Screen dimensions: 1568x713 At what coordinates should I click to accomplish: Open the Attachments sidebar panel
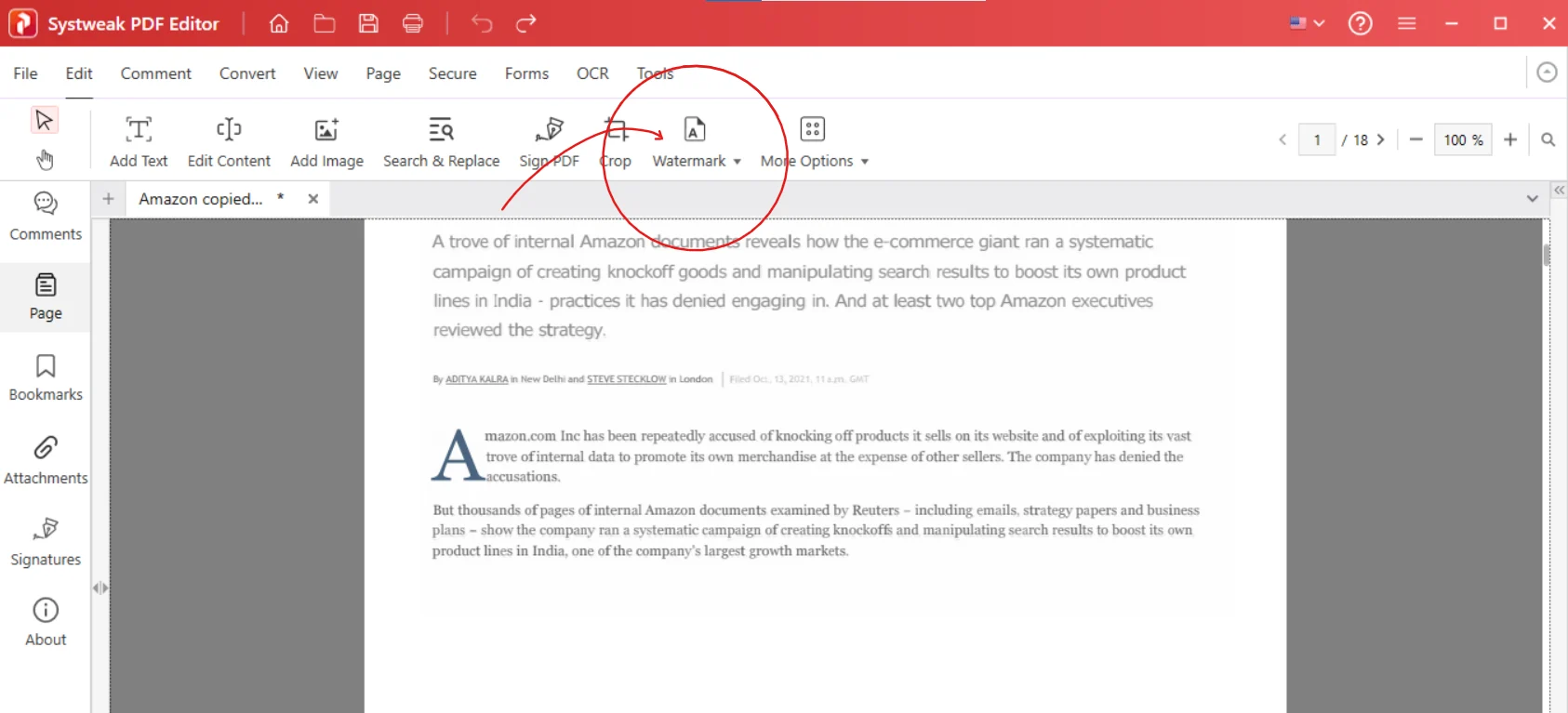46,459
